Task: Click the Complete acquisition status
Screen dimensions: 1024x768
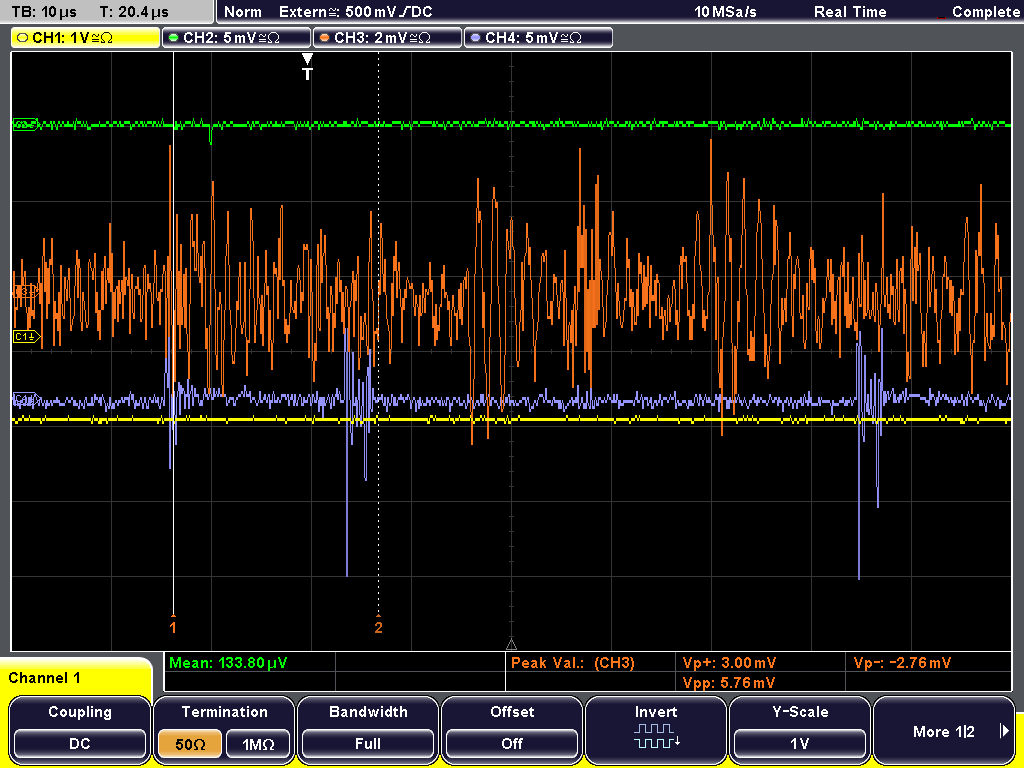Action: (x=985, y=12)
